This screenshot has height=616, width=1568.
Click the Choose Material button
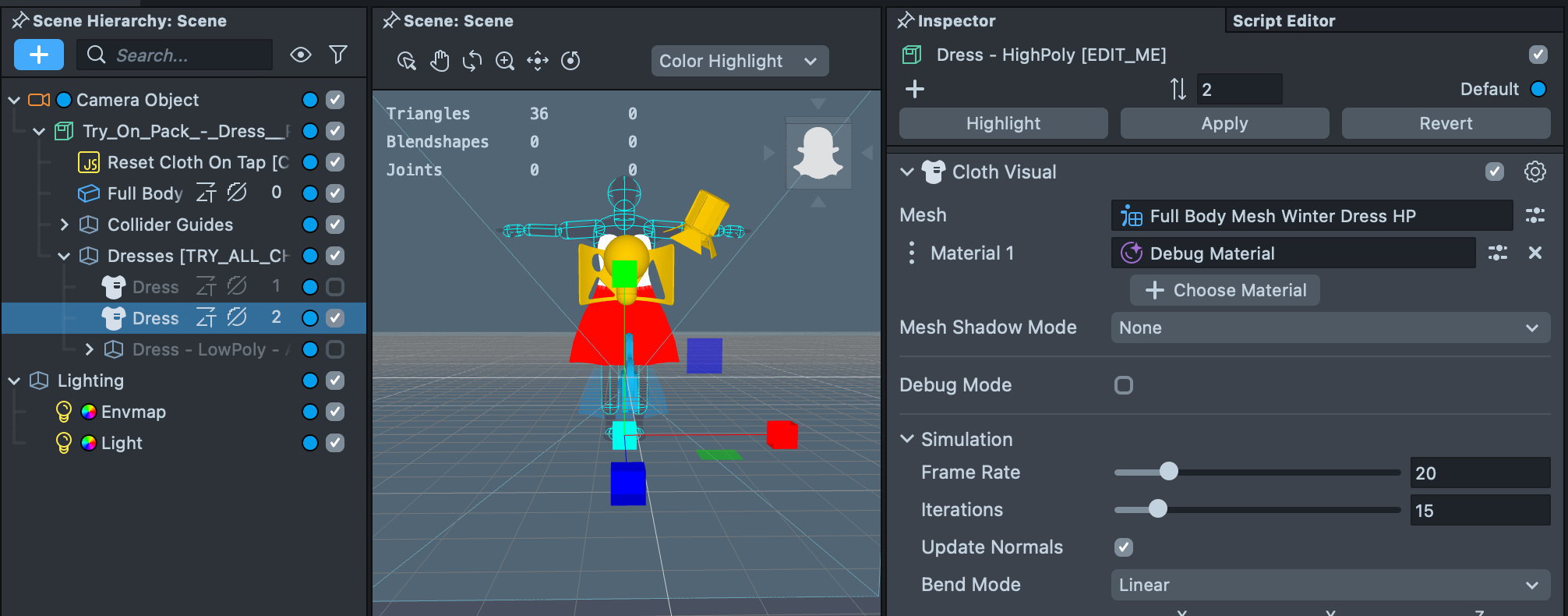click(x=1225, y=290)
